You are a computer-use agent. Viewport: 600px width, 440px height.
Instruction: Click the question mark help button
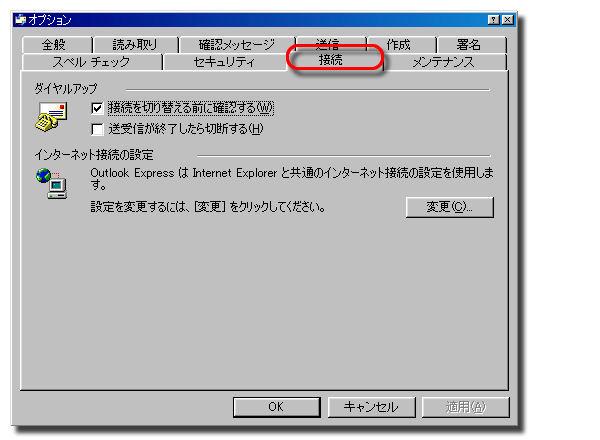tap(494, 20)
